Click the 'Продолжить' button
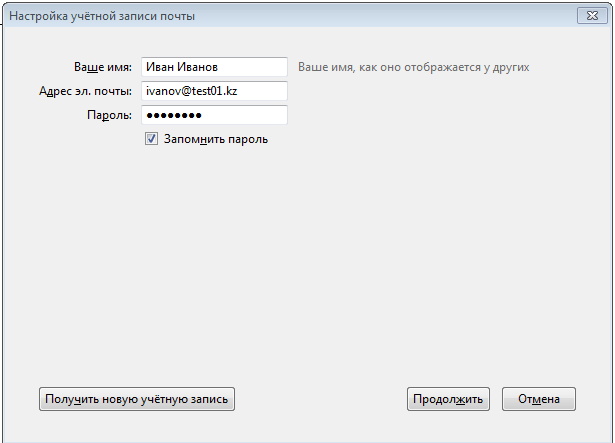 click(448, 399)
